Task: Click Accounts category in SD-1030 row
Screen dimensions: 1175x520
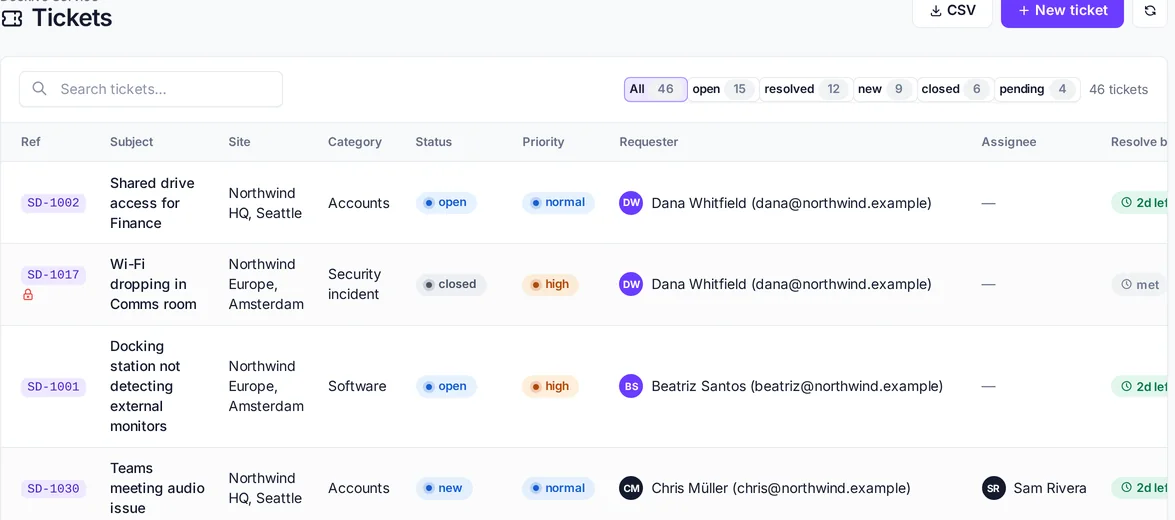Action: [359, 489]
